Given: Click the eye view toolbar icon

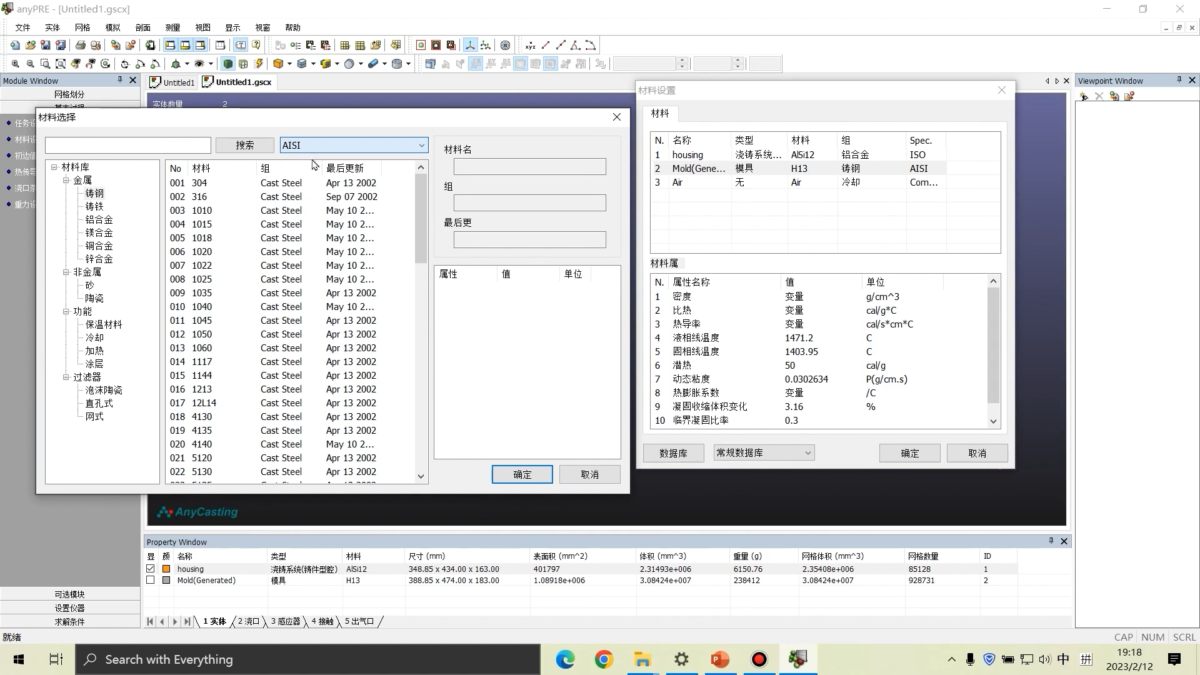Looking at the screenshot, I should click(x=199, y=63).
